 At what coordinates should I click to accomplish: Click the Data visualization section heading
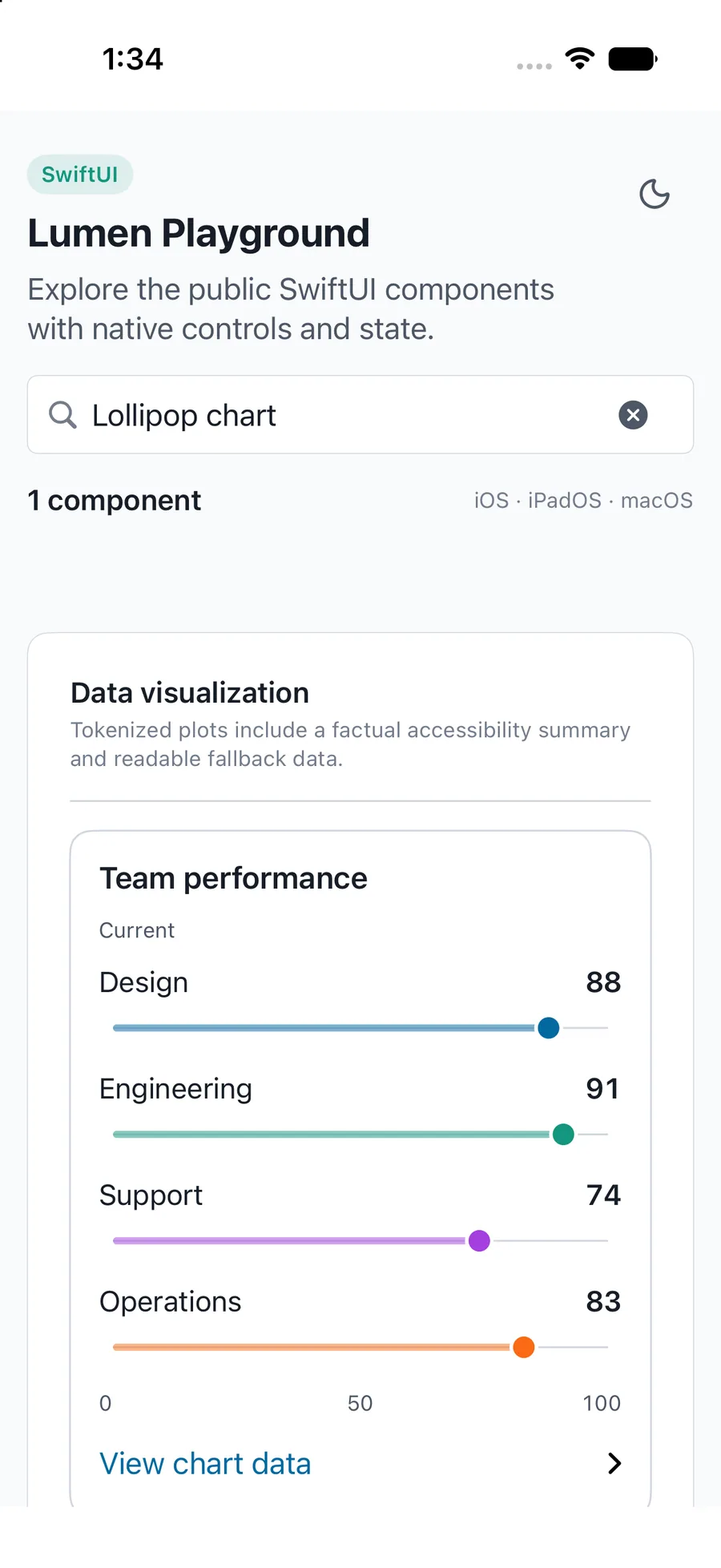click(190, 693)
